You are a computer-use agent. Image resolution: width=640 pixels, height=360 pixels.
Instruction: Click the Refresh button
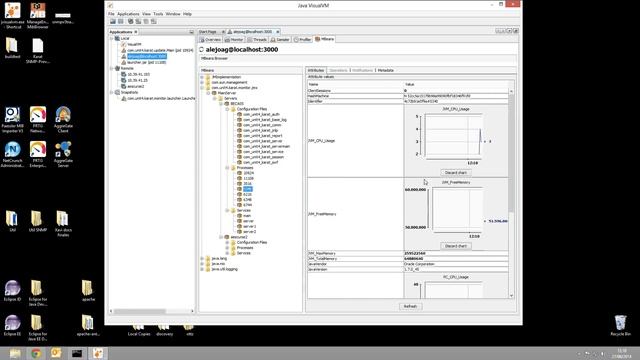pos(410,307)
